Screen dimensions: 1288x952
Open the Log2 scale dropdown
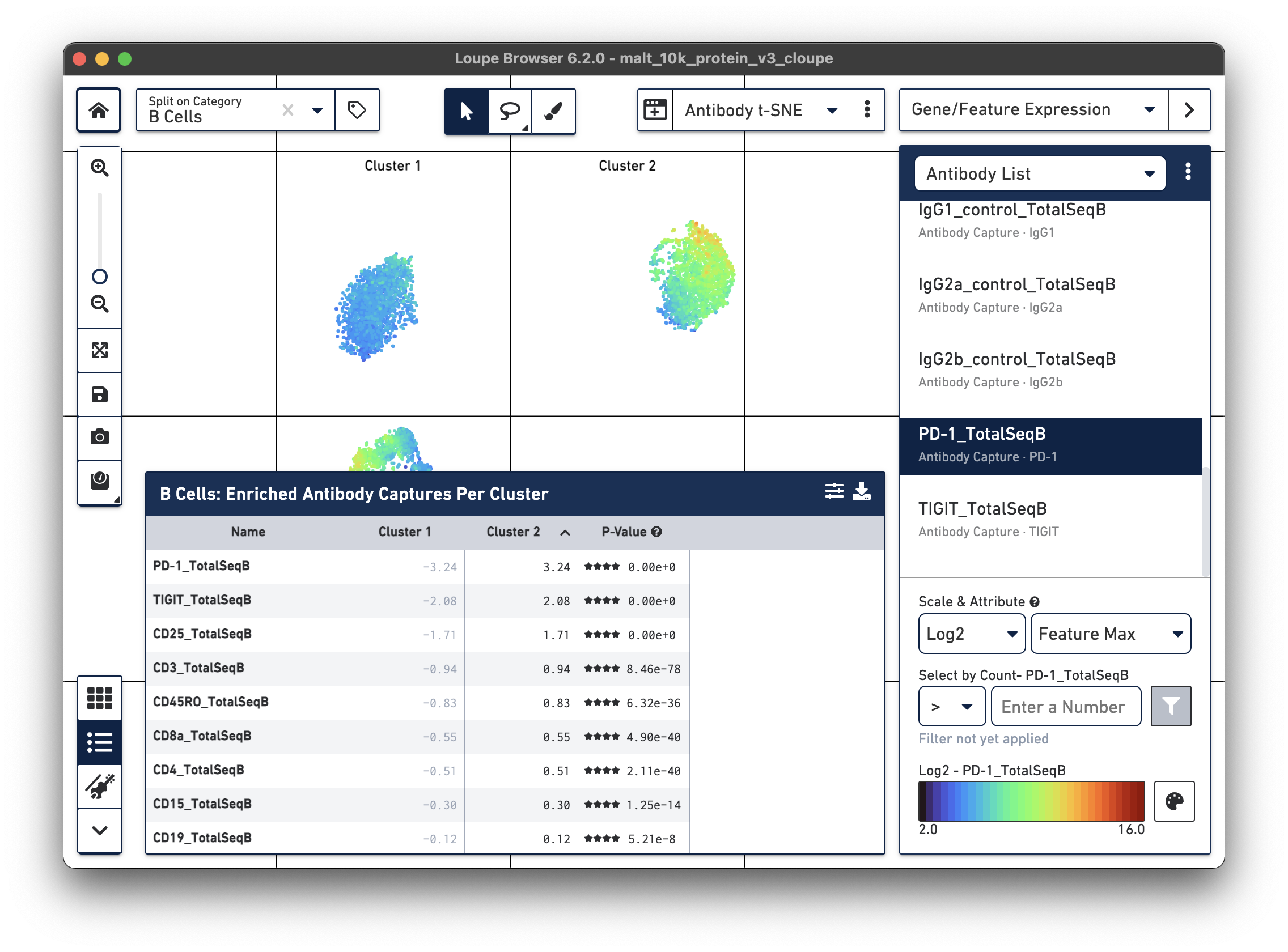971,634
